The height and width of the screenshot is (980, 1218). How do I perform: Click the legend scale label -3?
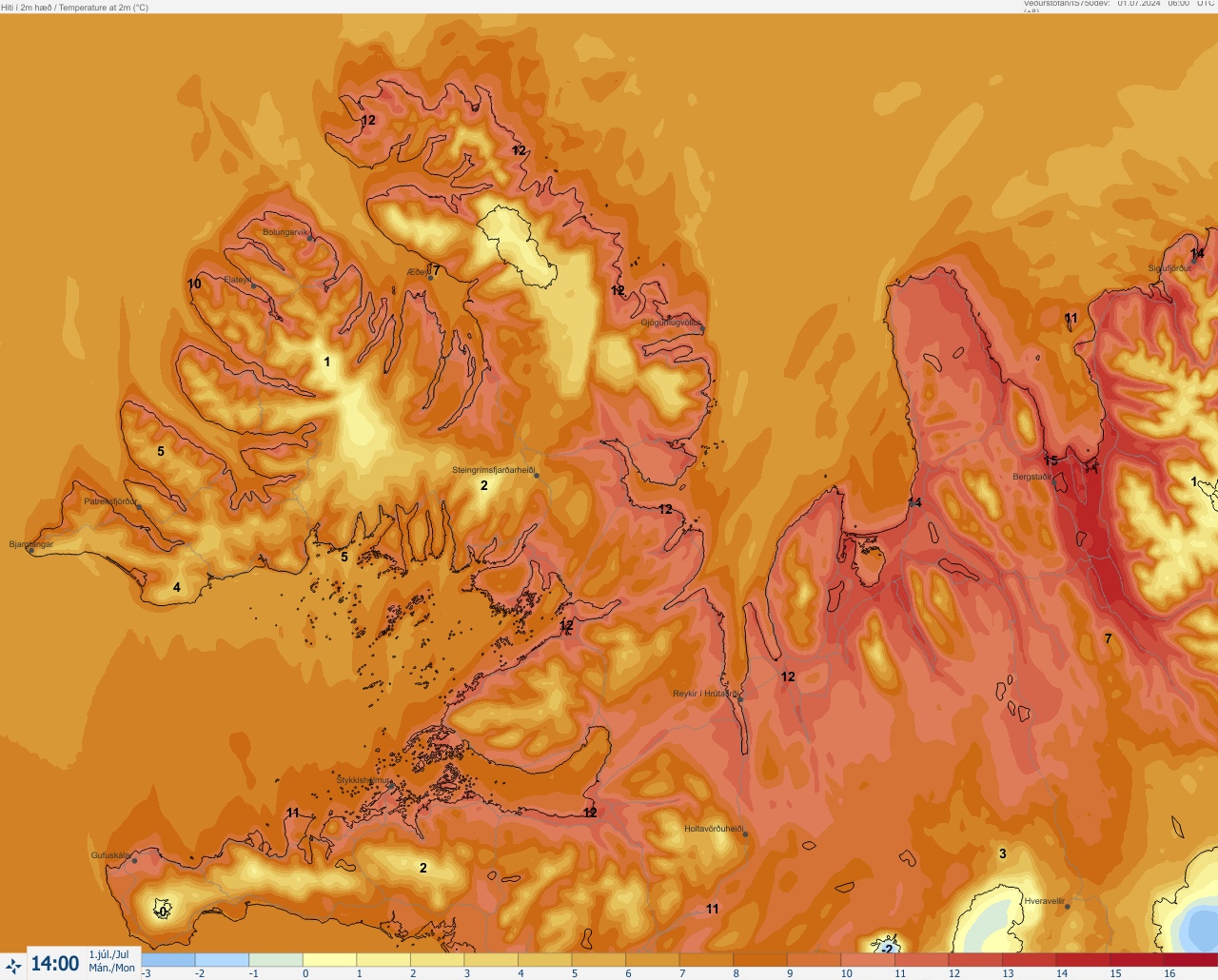[146, 973]
